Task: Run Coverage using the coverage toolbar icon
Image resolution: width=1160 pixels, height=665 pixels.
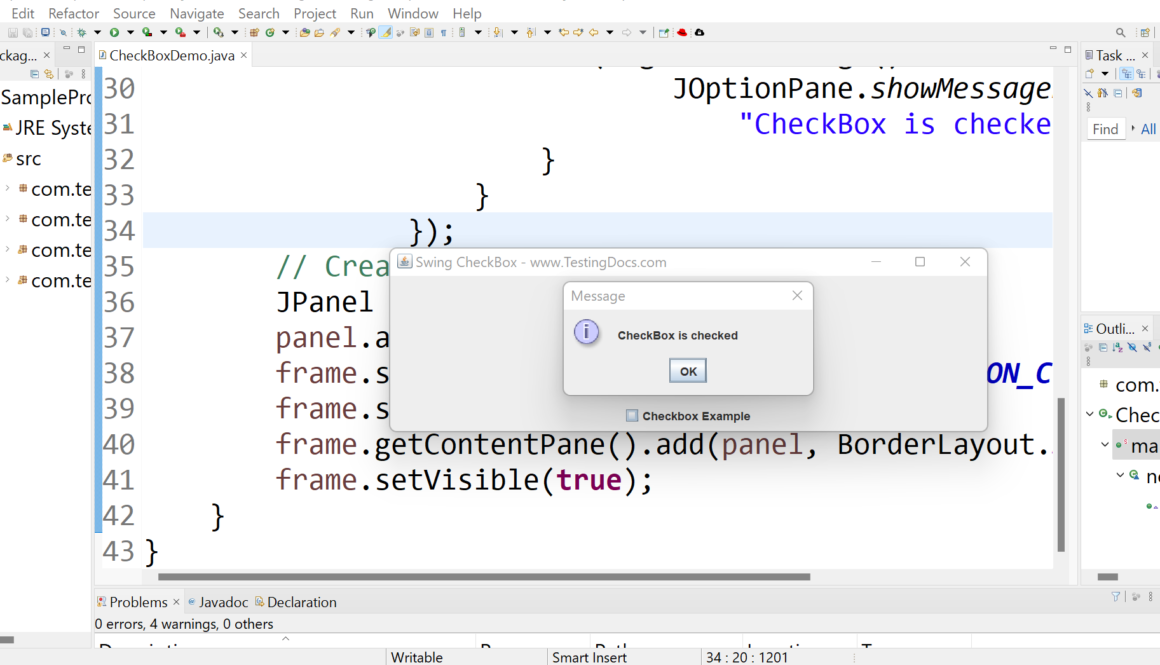Action: click(x=145, y=32)
